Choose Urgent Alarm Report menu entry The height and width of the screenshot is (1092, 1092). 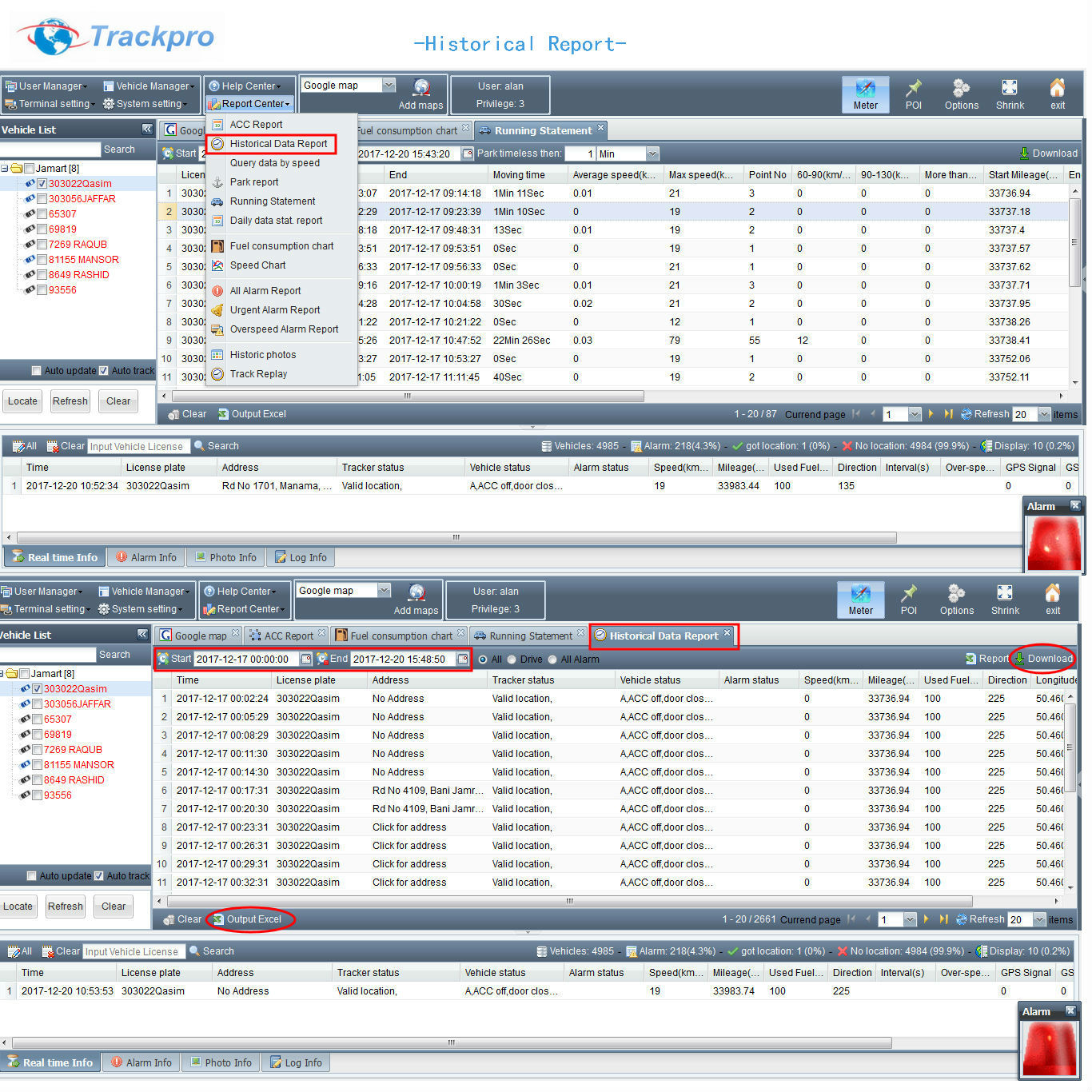pos(274,310)
